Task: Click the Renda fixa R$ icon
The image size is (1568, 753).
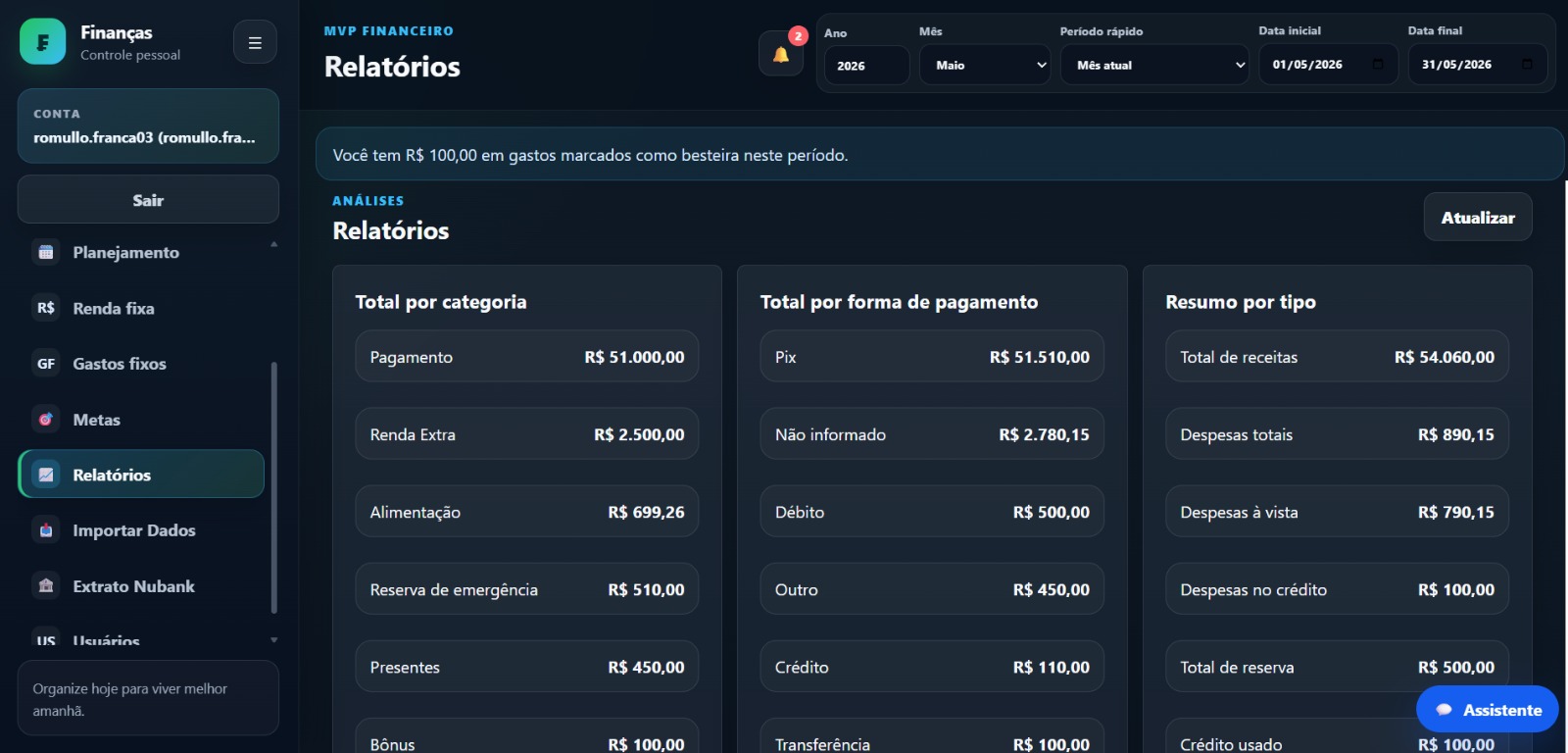Action: click(x=46, y=308)
